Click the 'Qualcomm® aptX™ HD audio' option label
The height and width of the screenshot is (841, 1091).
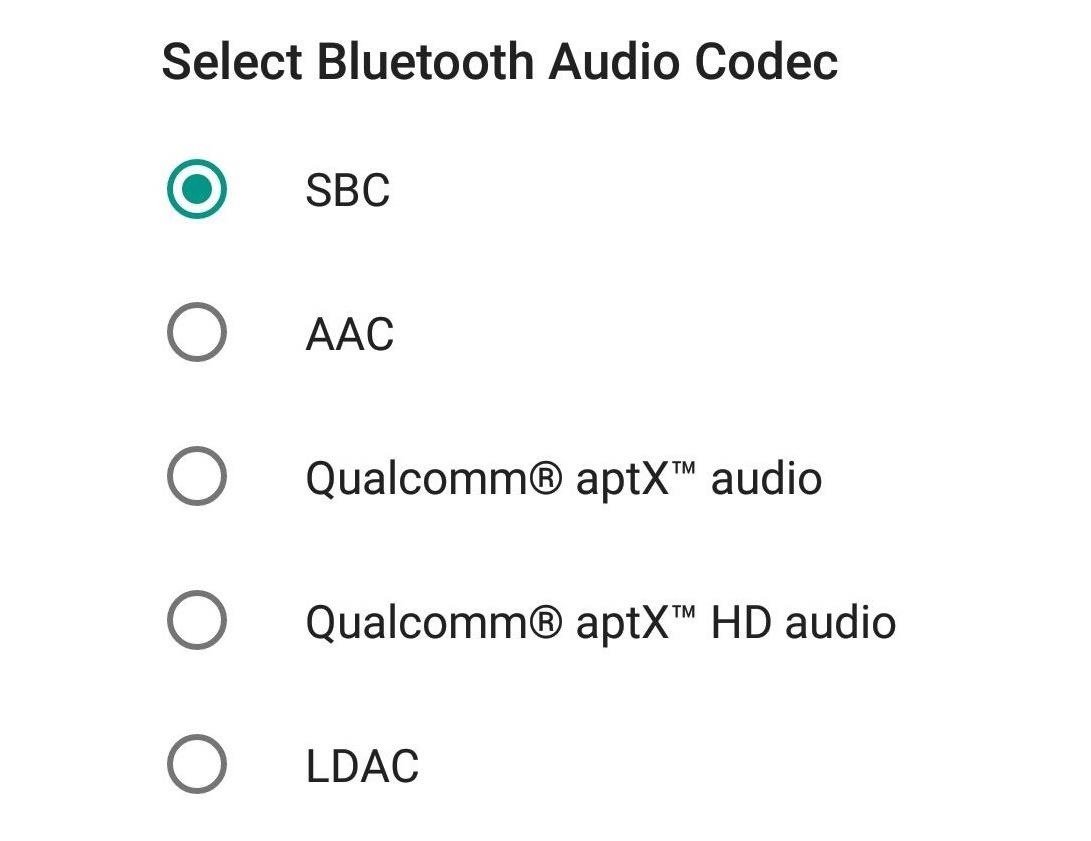point(600,623)
